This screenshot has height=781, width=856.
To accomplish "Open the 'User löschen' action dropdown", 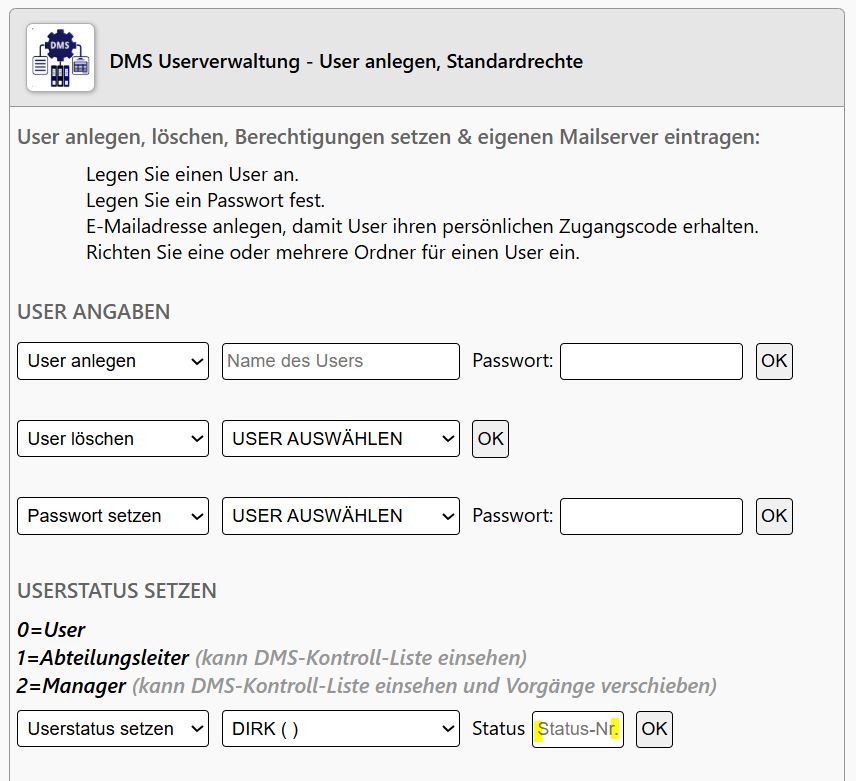I will click(113, 438).
